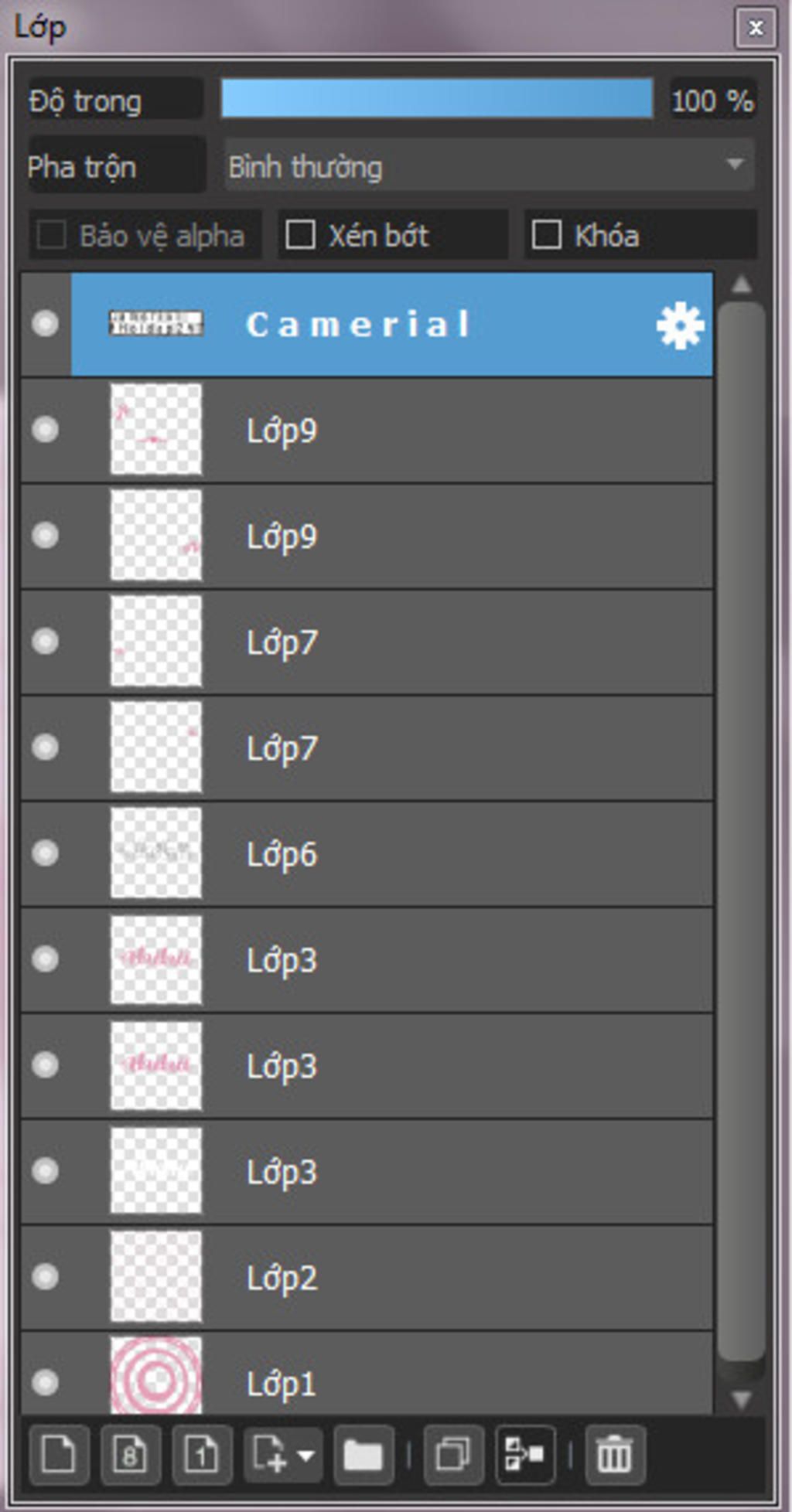This screenshot has width=792, height=1512.
Task: Open the Bình thường blend mode dropdown
Action: [x=489, y=165]
